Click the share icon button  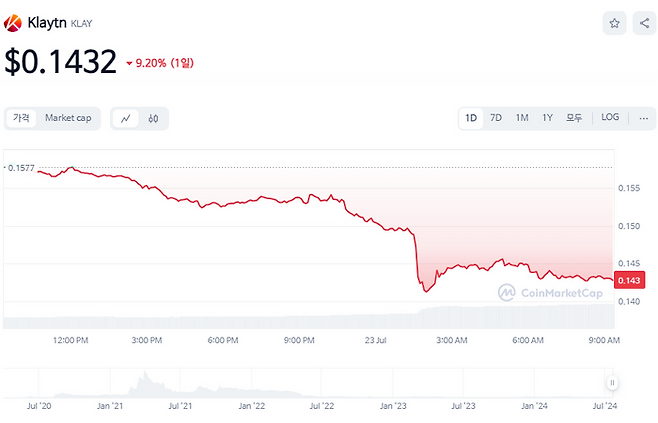click(x=643, y=23)
